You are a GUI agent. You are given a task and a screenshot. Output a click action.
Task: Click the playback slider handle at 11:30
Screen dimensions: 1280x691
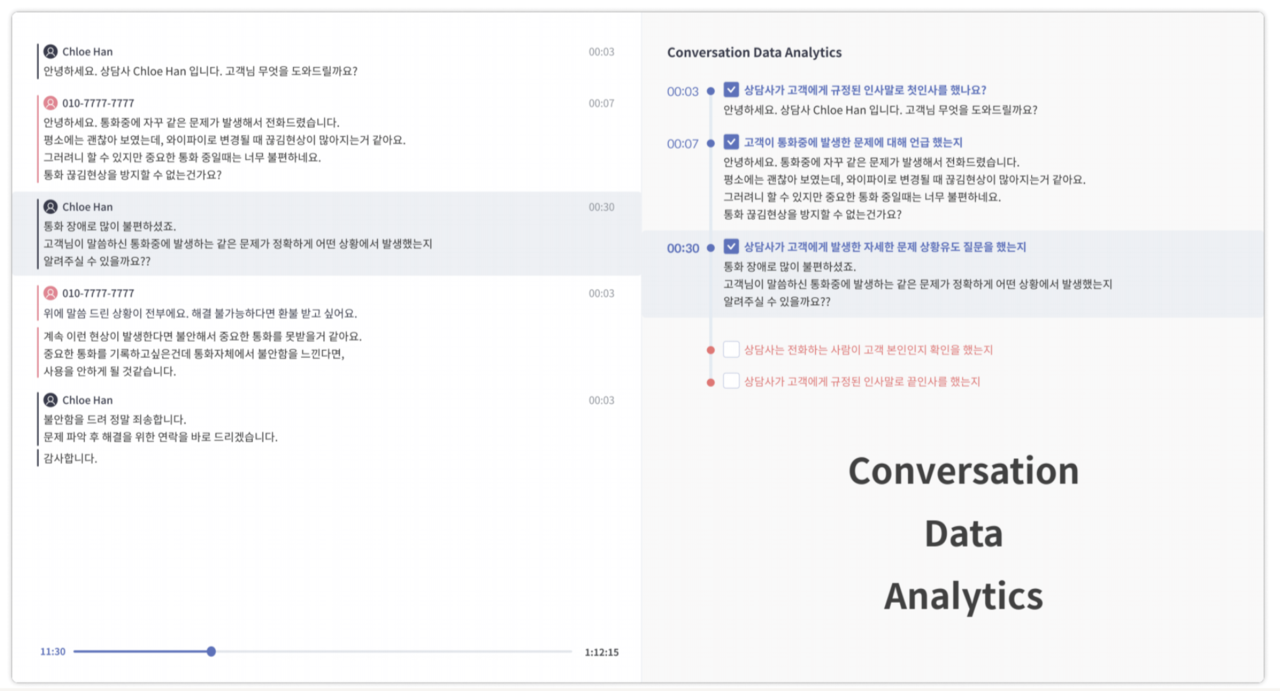tap(211, 652)
